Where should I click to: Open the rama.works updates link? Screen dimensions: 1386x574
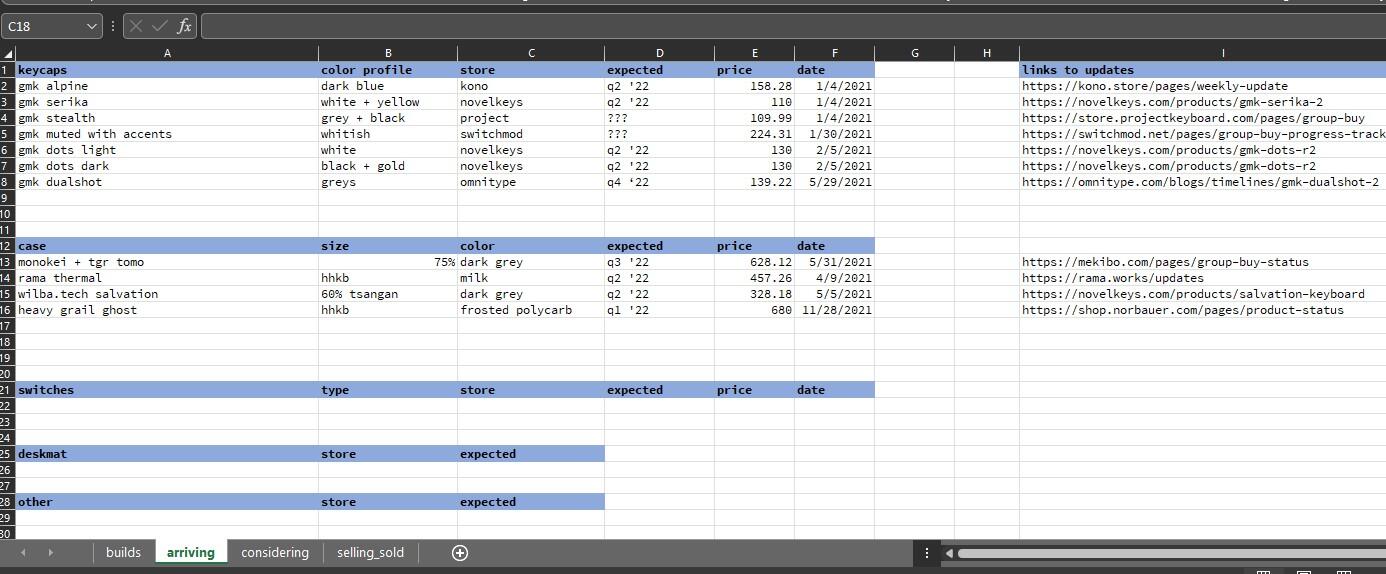pos(1112,278)
